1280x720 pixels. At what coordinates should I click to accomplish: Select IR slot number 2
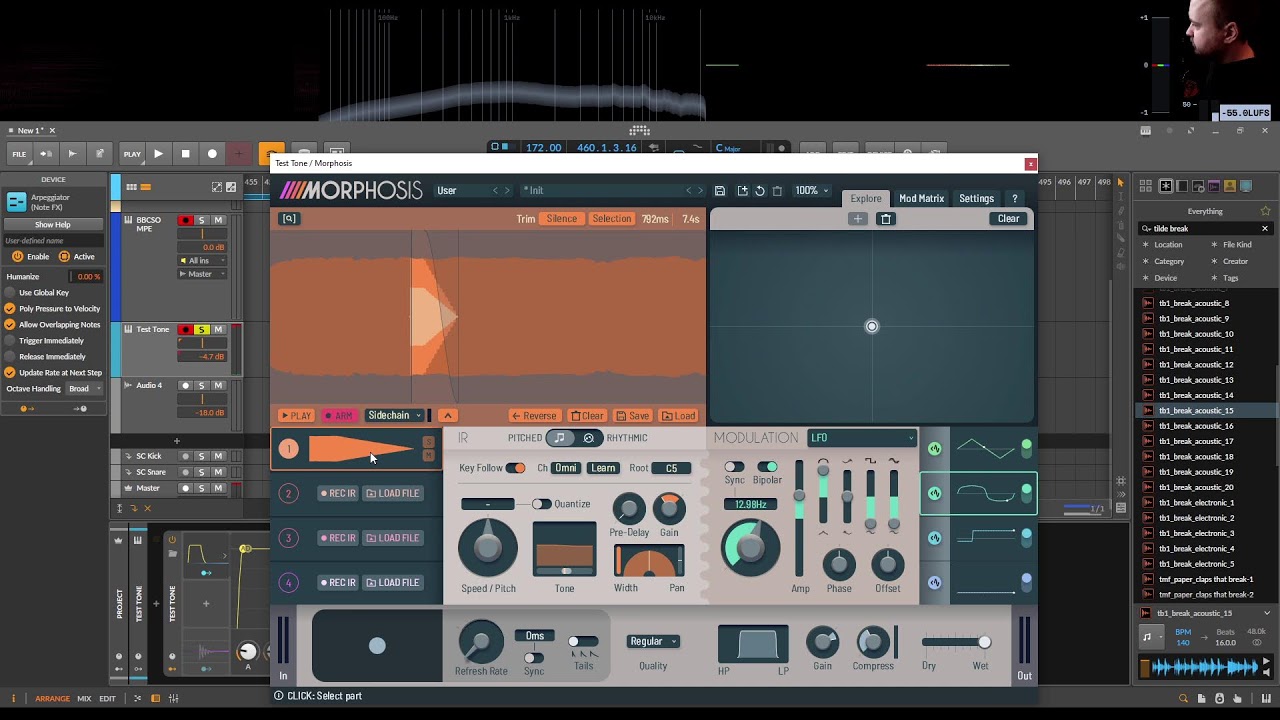click(288, 493)
